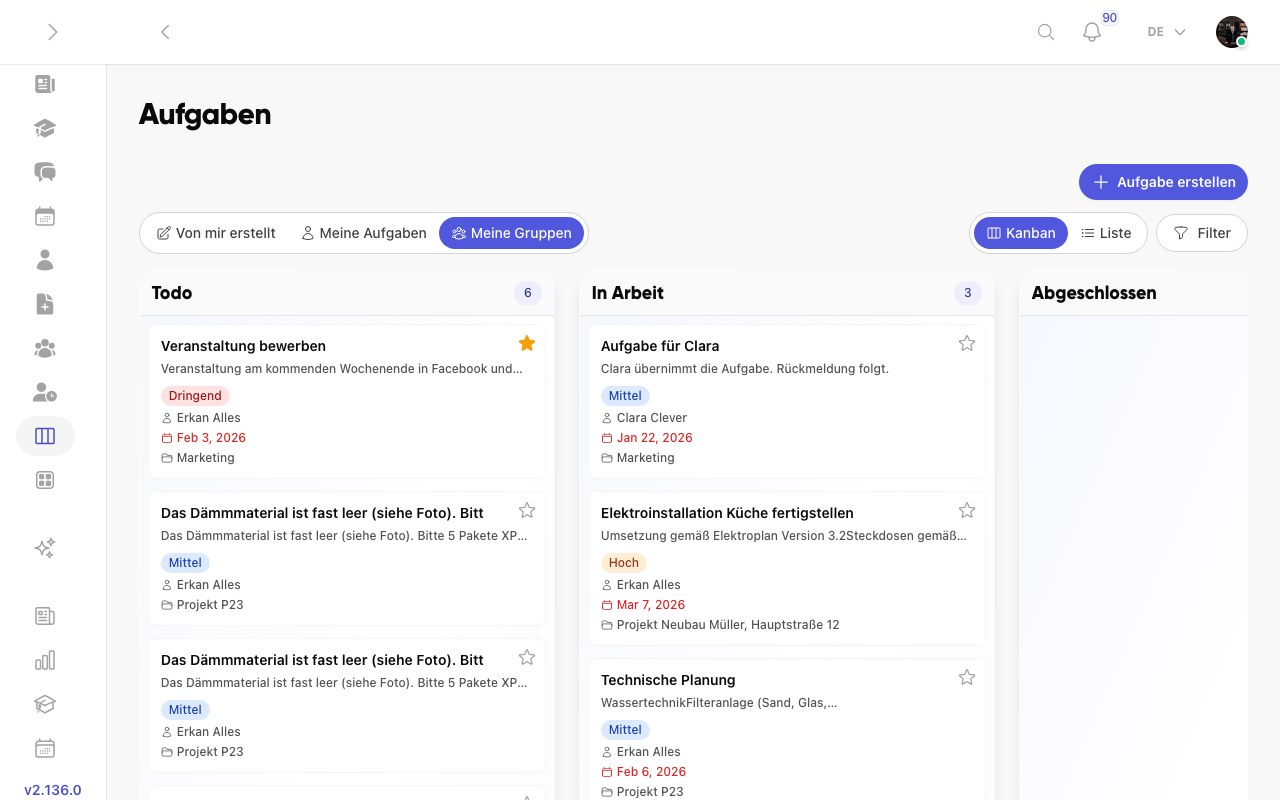Screen dimensions: 1280x800
Task: Open the search icon in the top bar
Action: click(x=1045, y=31)
